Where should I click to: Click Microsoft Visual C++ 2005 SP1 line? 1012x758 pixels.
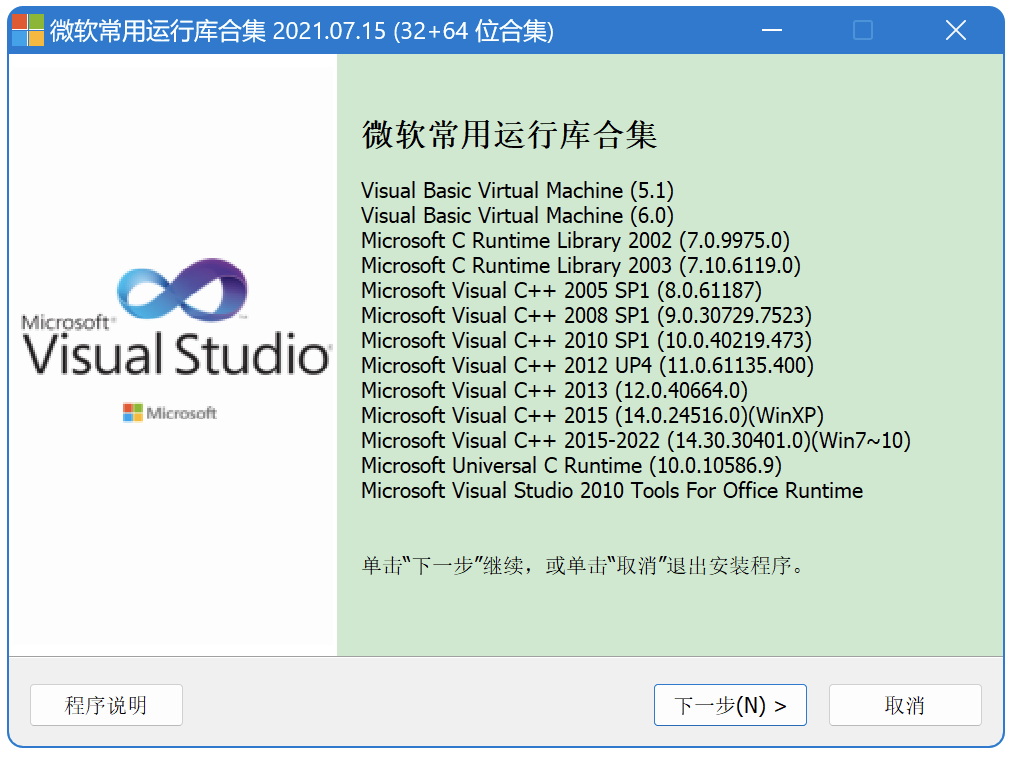coord(562,291)
